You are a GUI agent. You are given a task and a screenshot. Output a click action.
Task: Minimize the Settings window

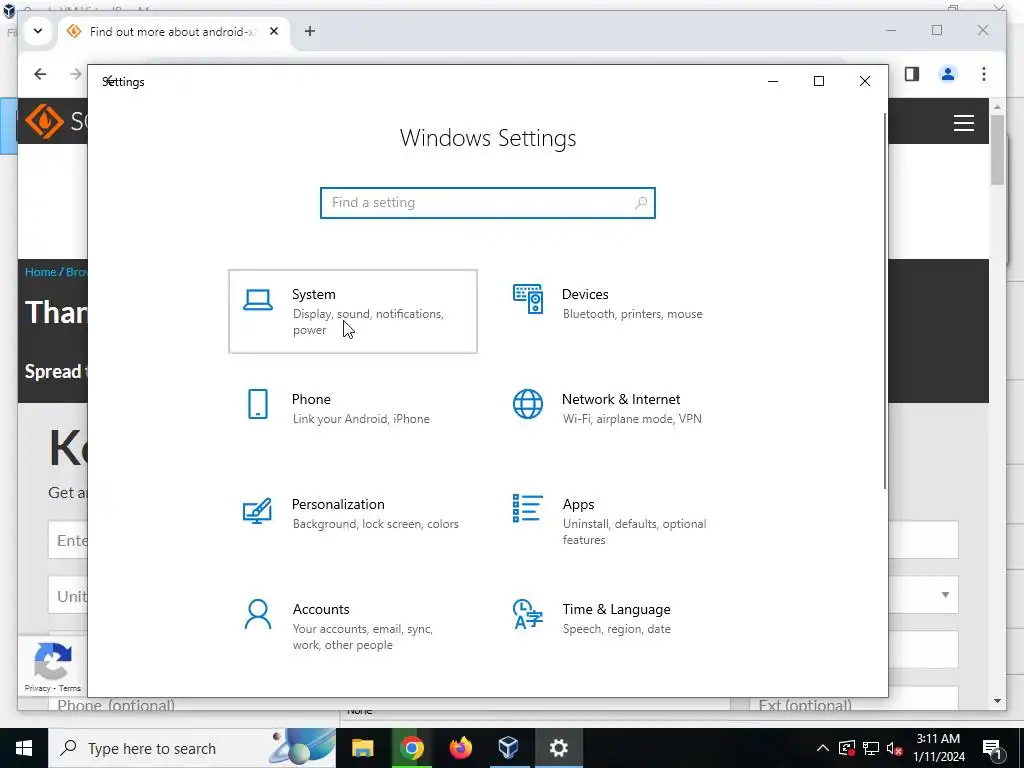click(x=773, y=81)
